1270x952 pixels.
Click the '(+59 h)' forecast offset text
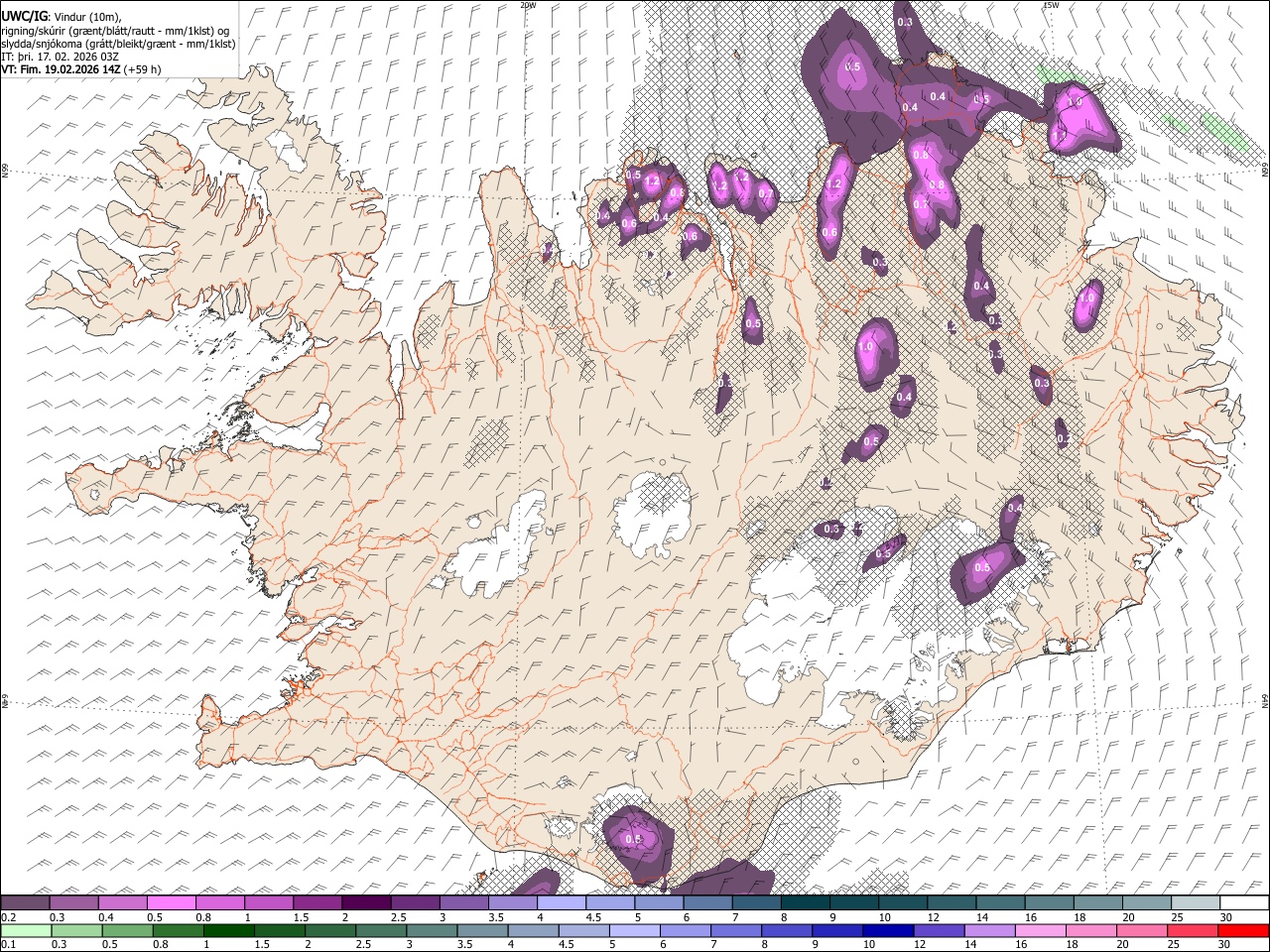coord(143,69)
